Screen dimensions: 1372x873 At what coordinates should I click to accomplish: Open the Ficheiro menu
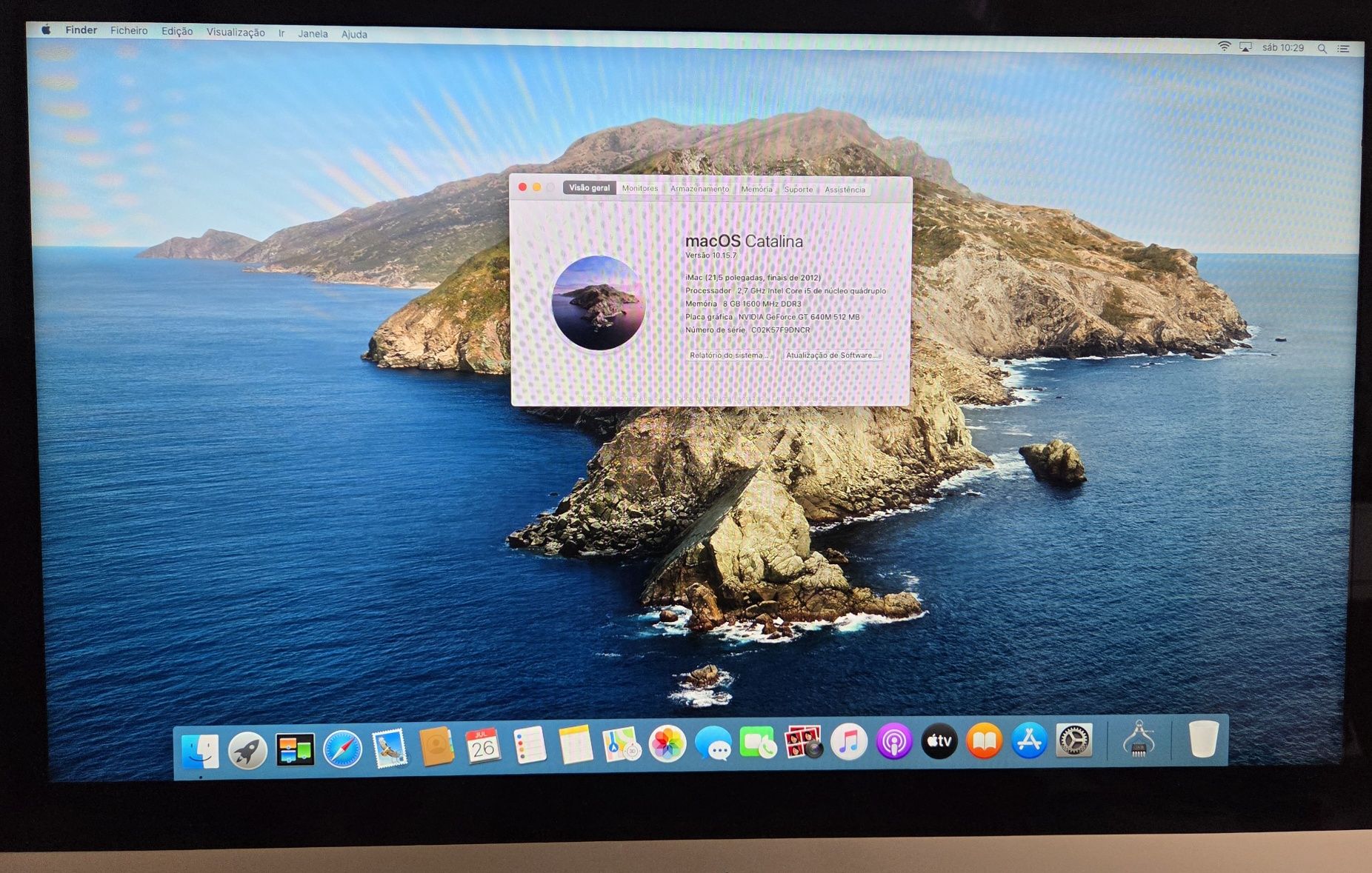coord(129,31)
